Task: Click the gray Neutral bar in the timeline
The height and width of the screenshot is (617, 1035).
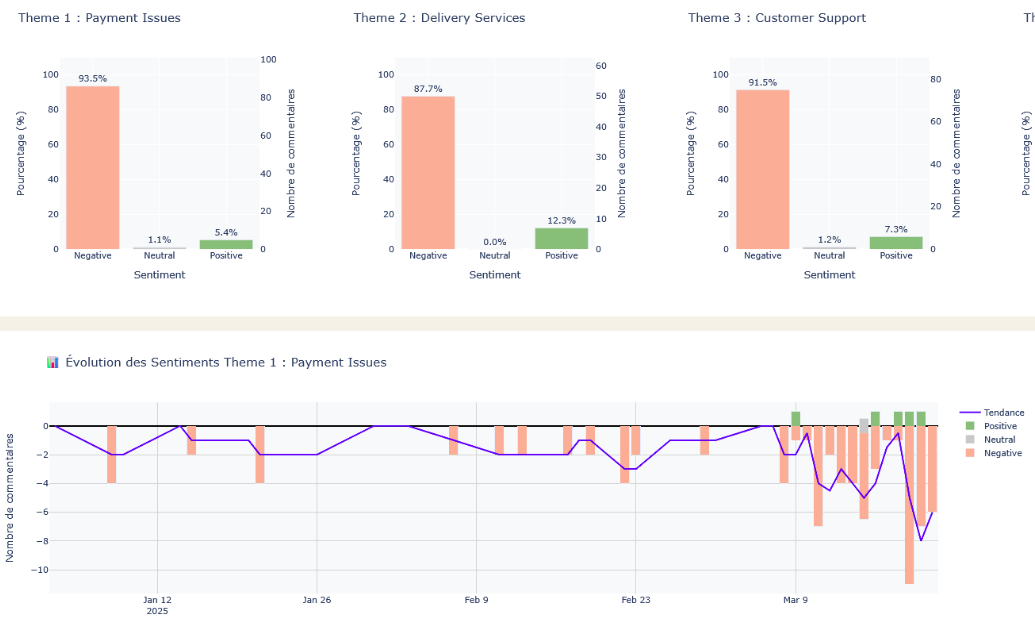Action: tap(864, 426)
